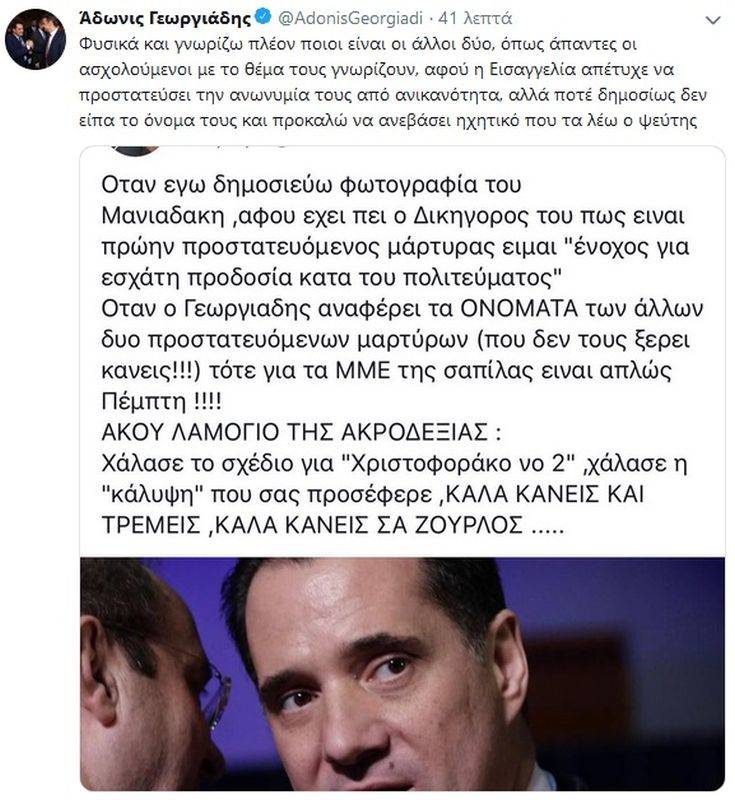This screenshot has width=735, height=800.
Task: Click the blue verified badge icon
Action: click(x=263, y=17)
